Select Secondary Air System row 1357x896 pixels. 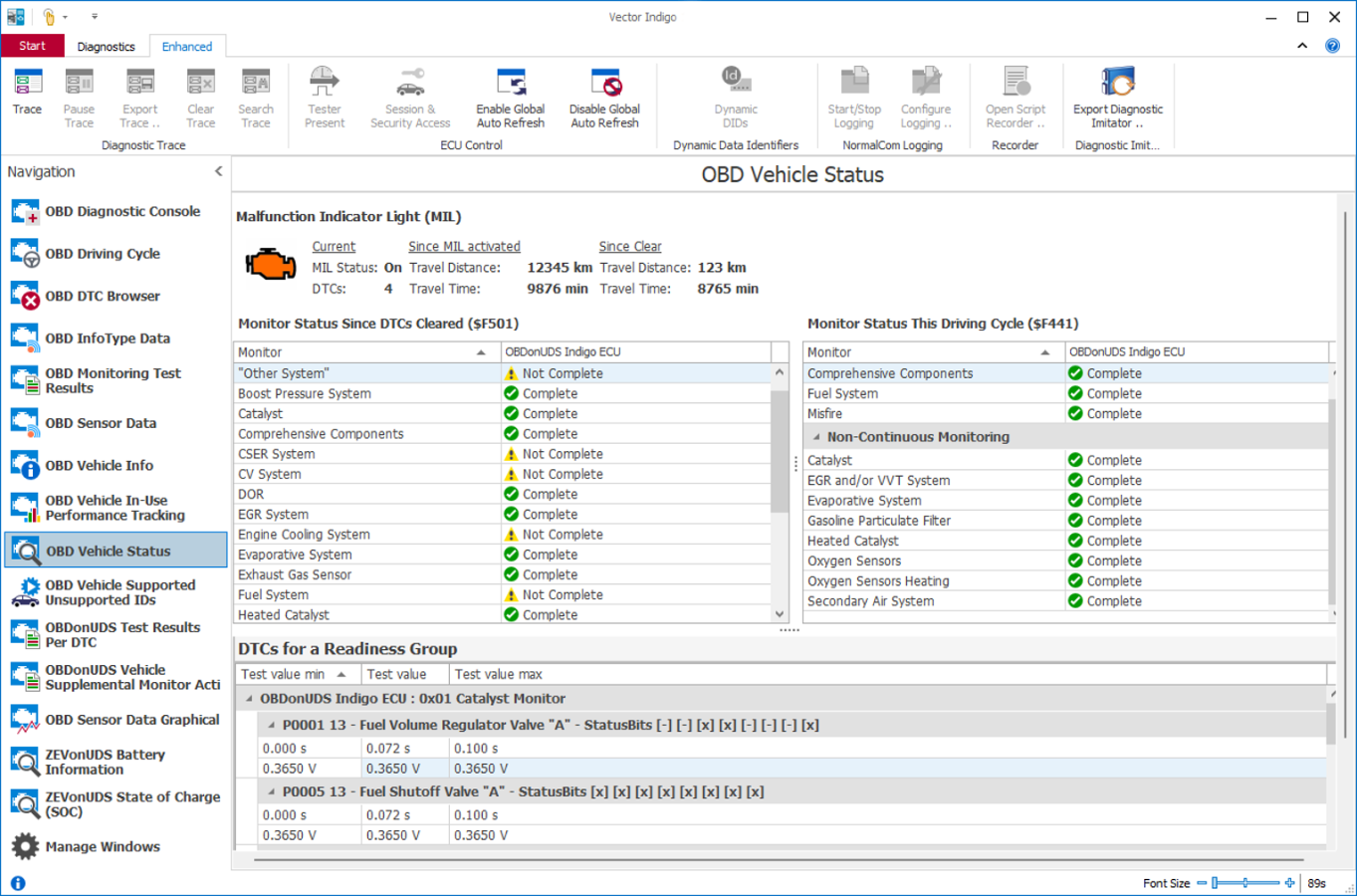1066,601
